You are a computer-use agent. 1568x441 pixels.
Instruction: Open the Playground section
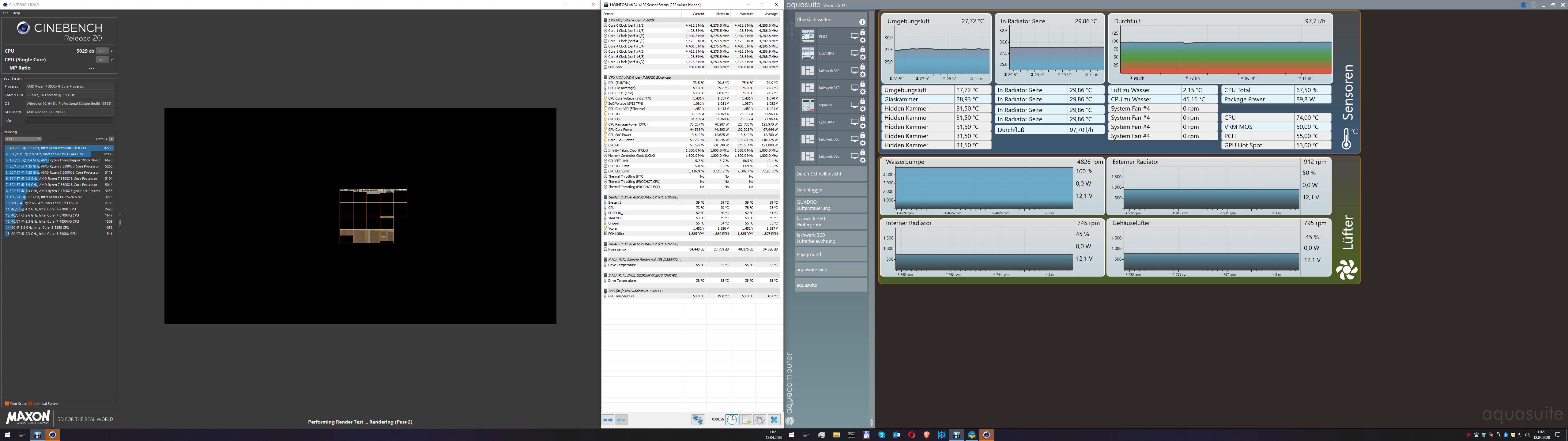point(831,254)
